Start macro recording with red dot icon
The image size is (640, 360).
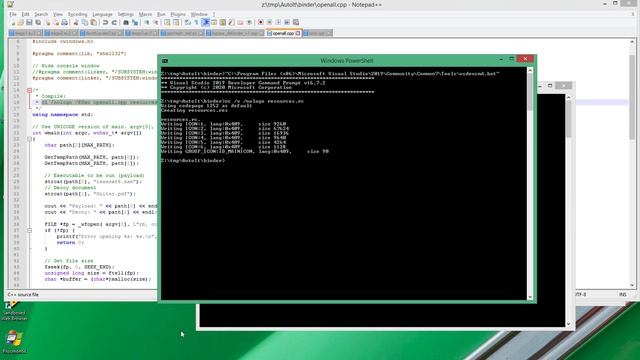(260, 22)
